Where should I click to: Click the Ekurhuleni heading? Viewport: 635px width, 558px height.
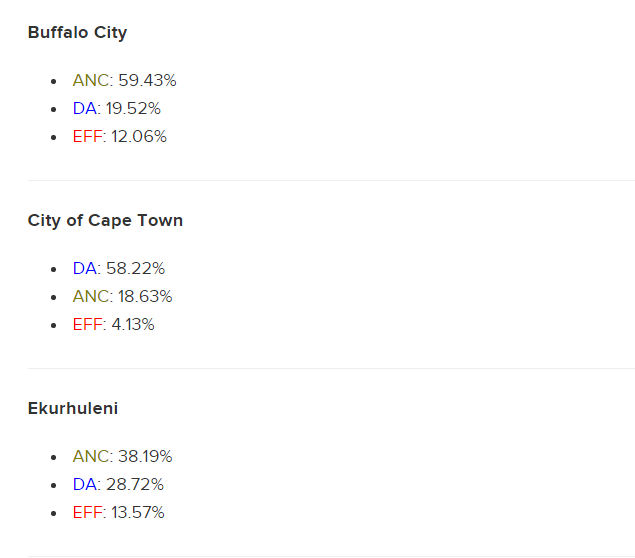pyautogui.click(x=73, y=408)
